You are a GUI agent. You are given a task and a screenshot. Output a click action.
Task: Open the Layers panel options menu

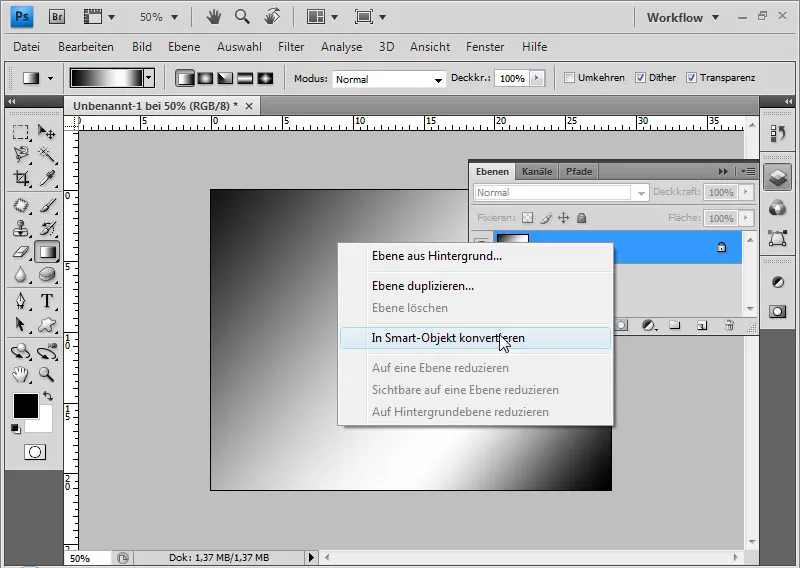748,171
